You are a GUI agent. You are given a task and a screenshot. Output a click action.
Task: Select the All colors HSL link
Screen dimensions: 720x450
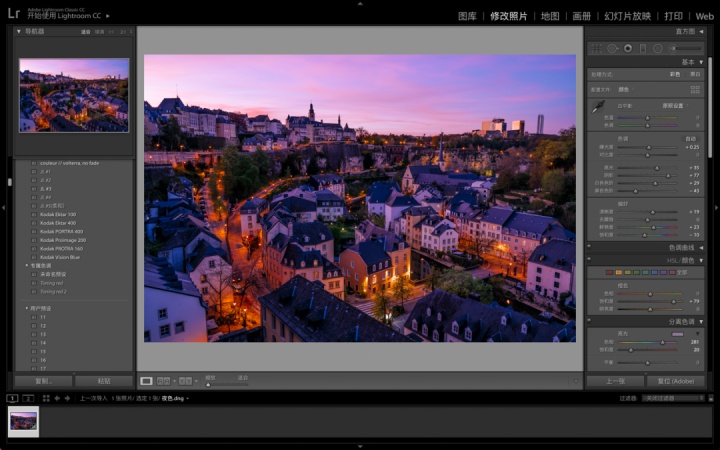point(682,272)
